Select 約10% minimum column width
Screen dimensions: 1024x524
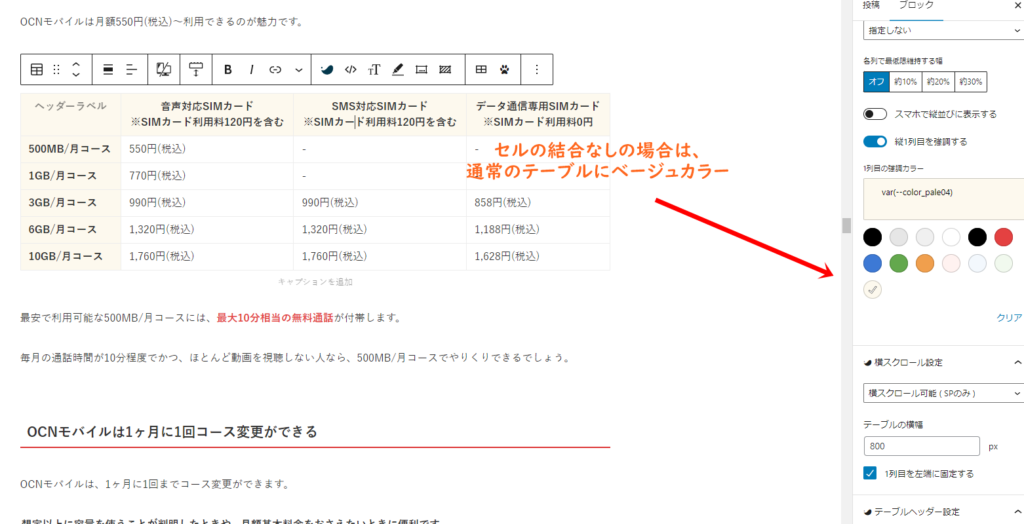point(904,82)
